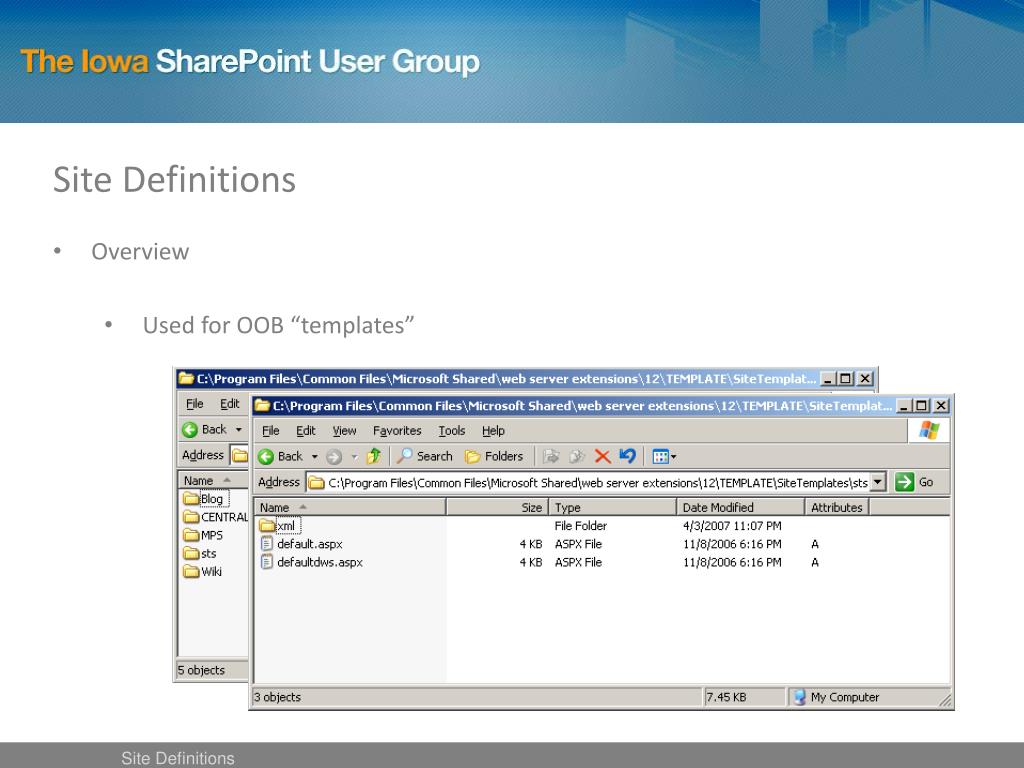The width and height of the screenshot is (1024, 768).
Task: Sort by Name column header in front window
Action: (350, 507)
